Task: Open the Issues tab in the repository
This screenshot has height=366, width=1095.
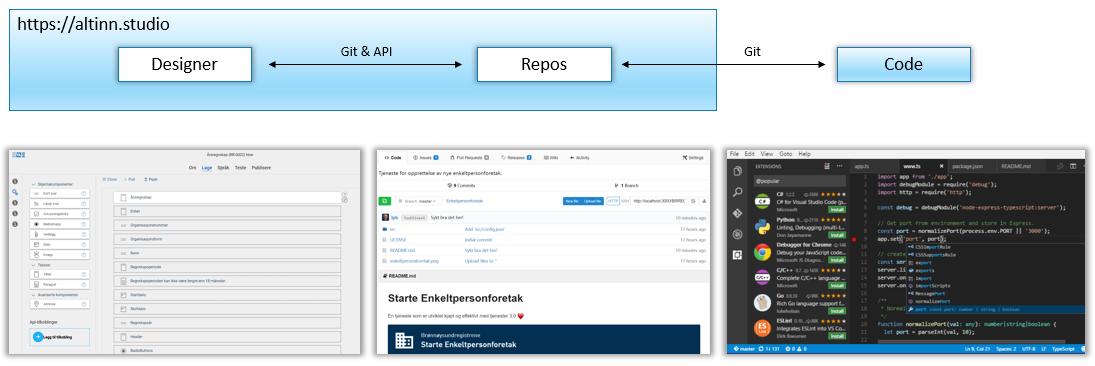Action: [x=425, y=158]
